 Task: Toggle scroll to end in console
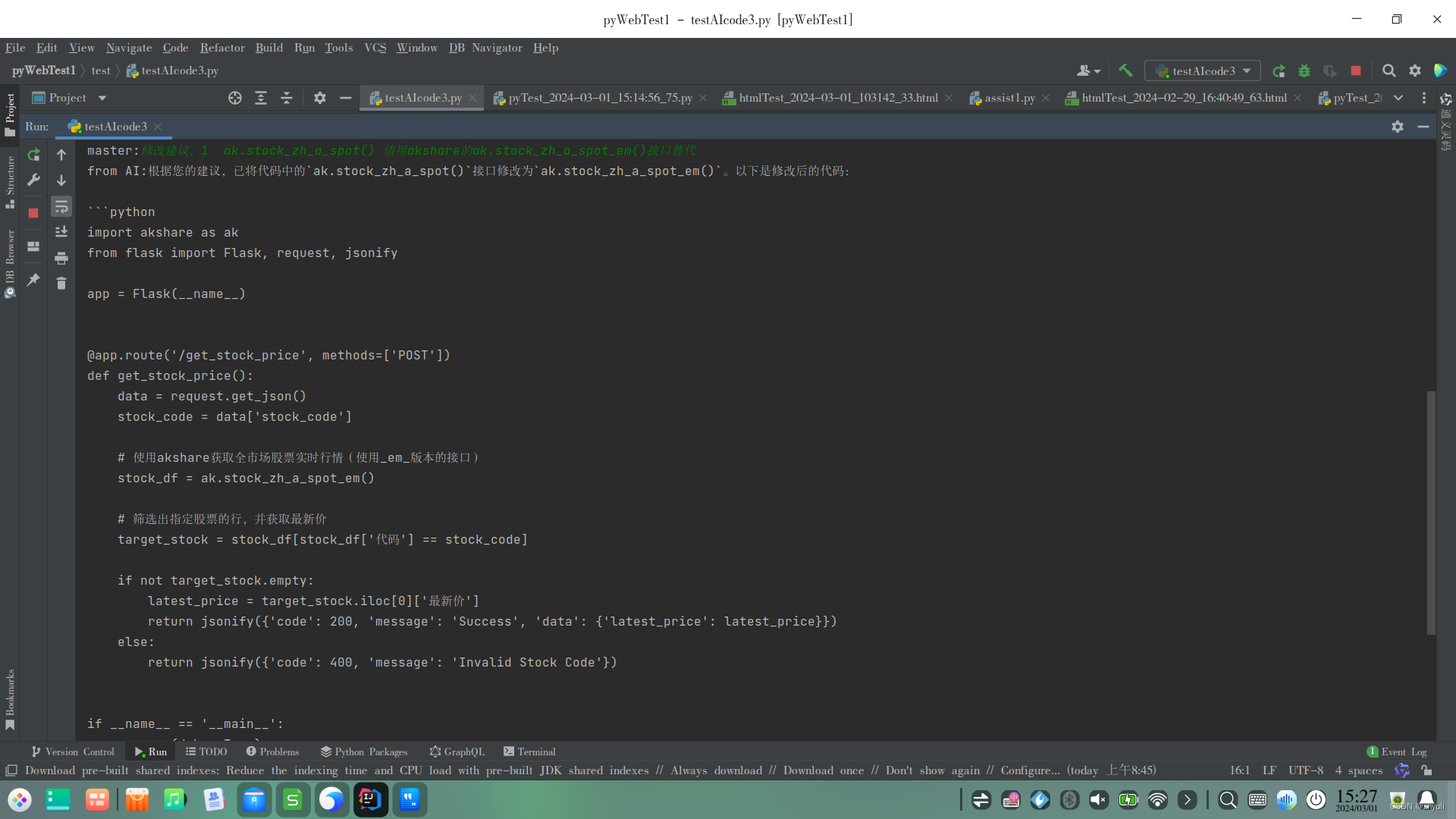click(x=61, y=232)
